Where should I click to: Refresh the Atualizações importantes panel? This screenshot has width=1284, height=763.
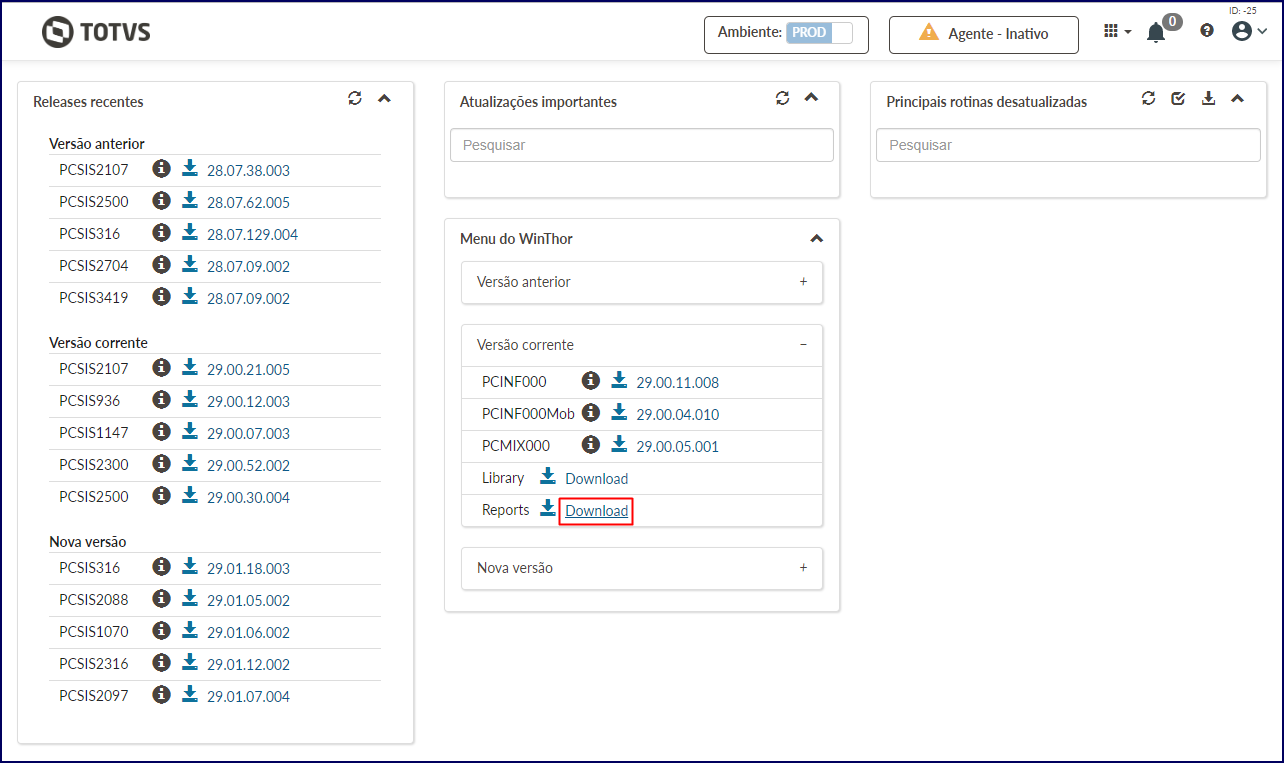pyautogui.click(x=782, y=98)
